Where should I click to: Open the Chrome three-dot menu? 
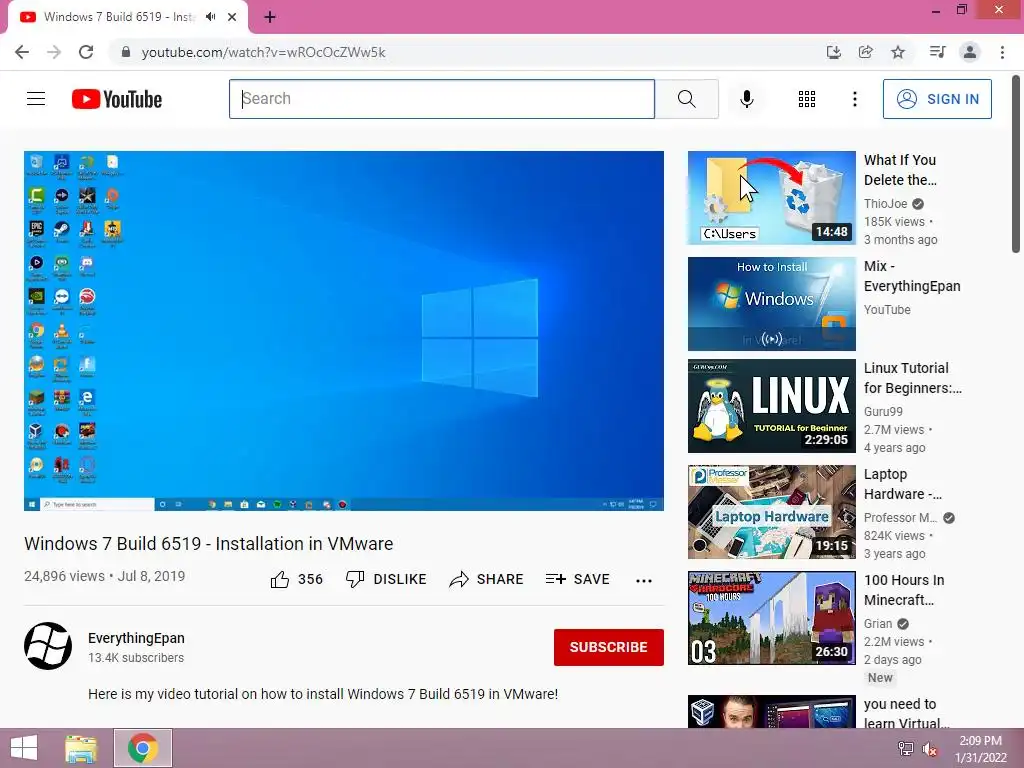point(1002,52)
